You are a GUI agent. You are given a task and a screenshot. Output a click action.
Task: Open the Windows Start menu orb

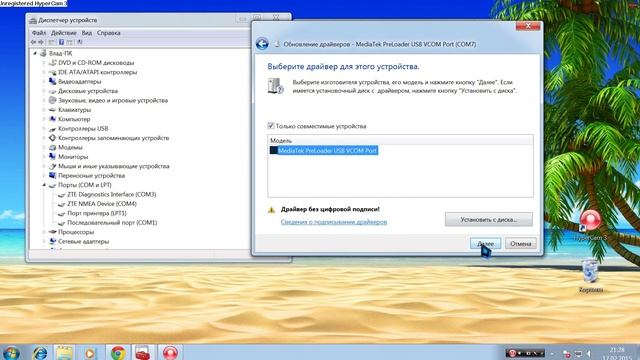click(11, 353)
